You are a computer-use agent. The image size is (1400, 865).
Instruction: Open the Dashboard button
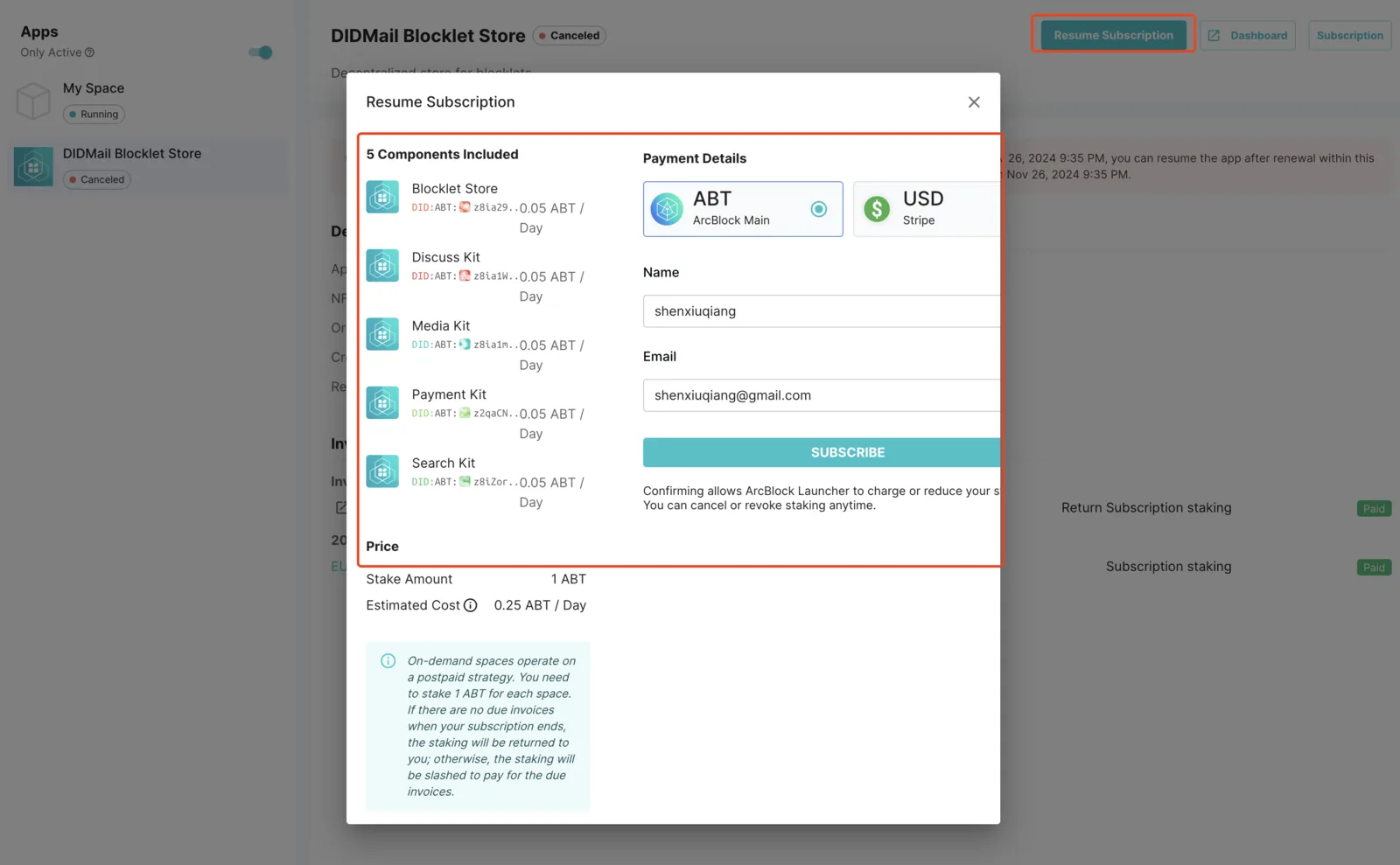tap(1248, 35)
